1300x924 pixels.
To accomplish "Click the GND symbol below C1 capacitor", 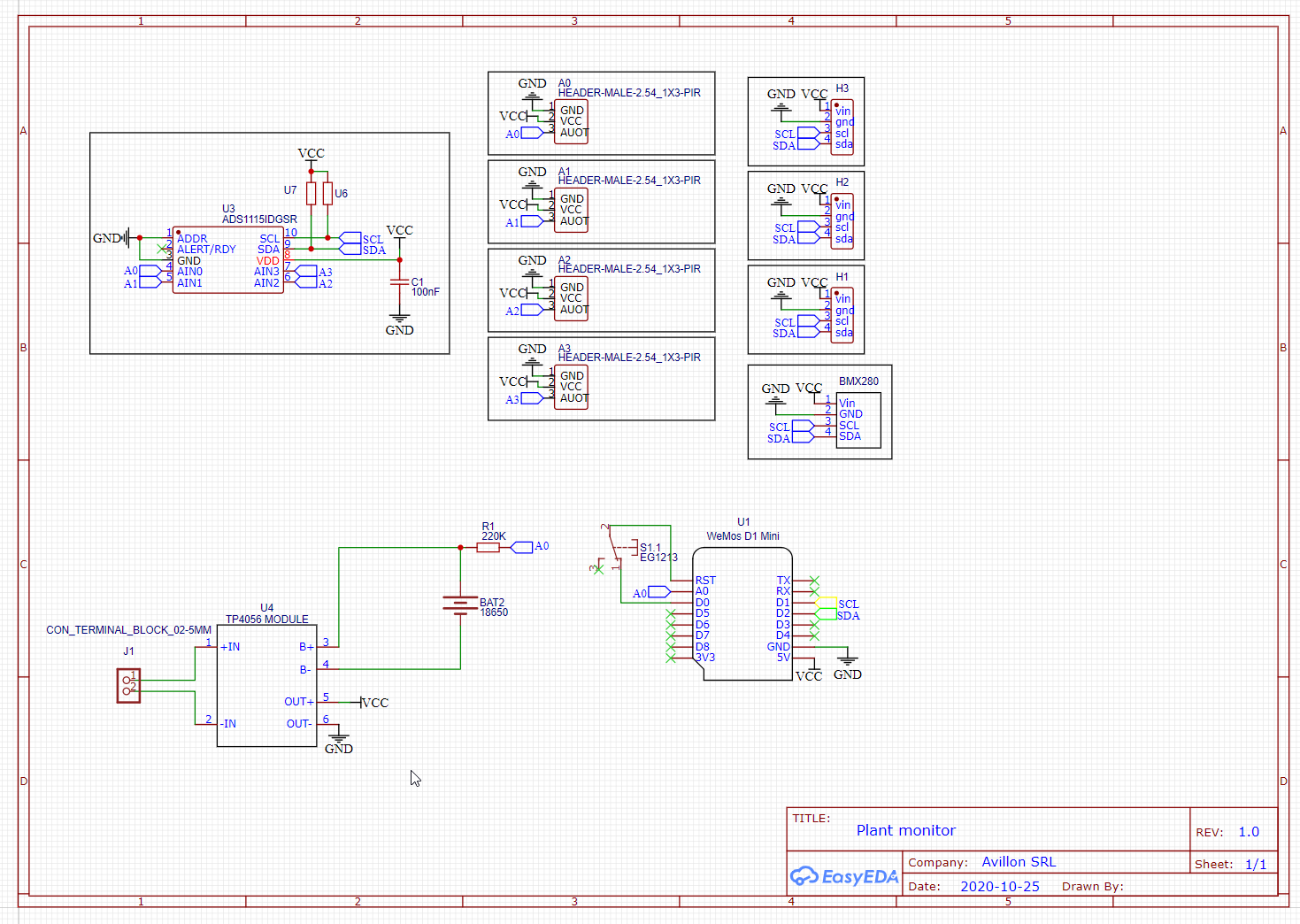I will (x=399, y=325).
